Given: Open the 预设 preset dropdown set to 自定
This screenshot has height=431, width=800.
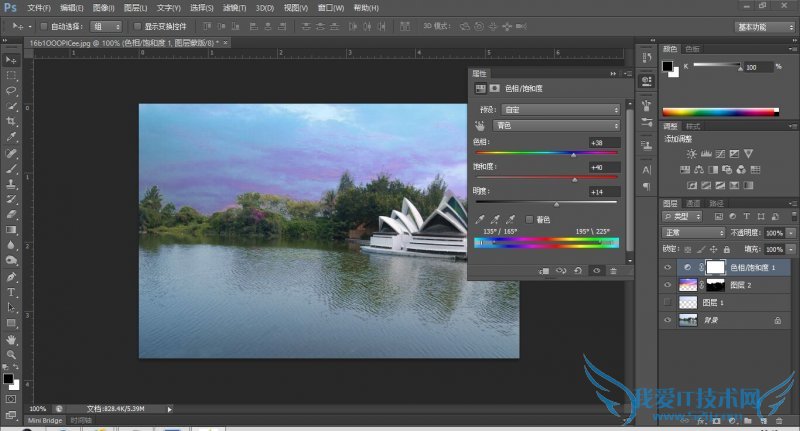Looking at the screenshot, I should (x=562, y=109).
